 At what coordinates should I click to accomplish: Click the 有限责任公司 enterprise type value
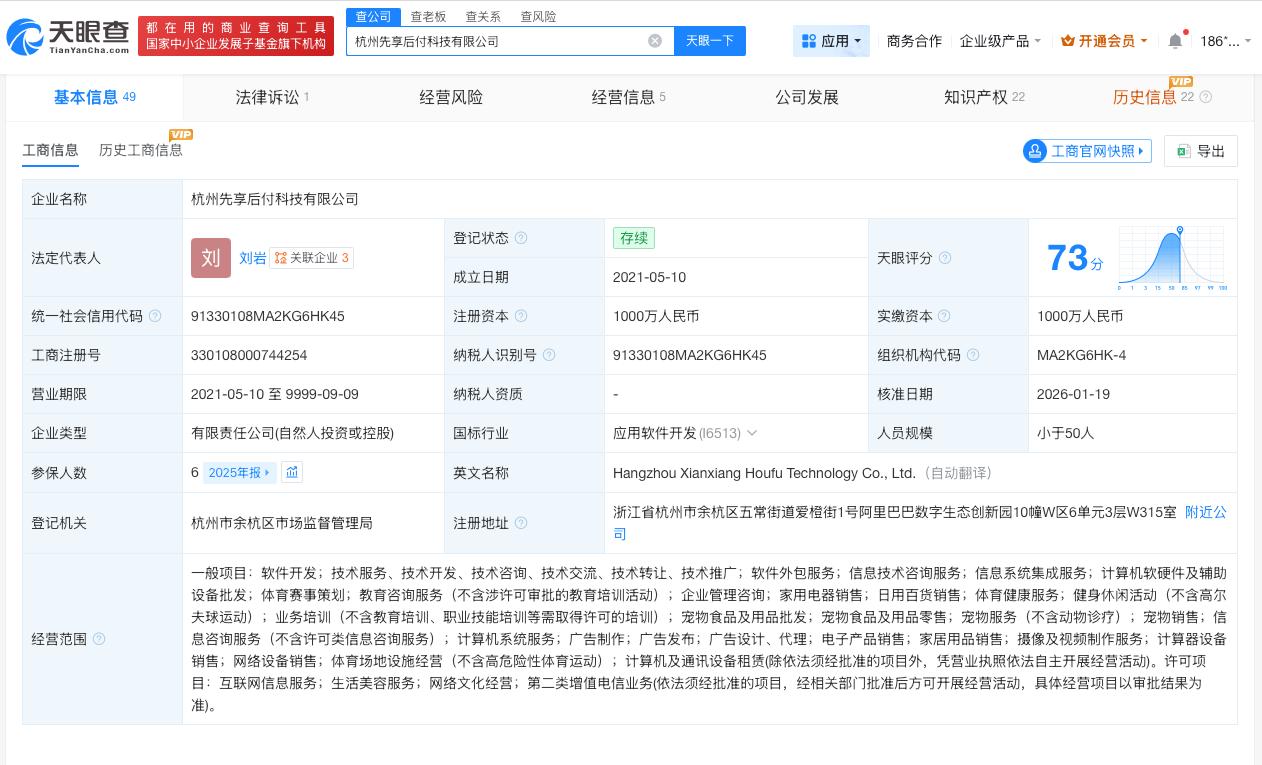coord(293,433)
